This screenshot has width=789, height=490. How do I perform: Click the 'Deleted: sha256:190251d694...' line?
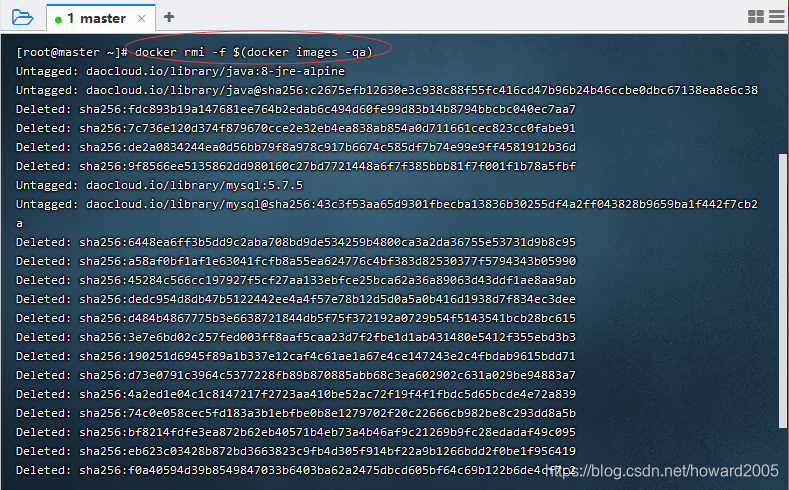(x=295, y=356)
